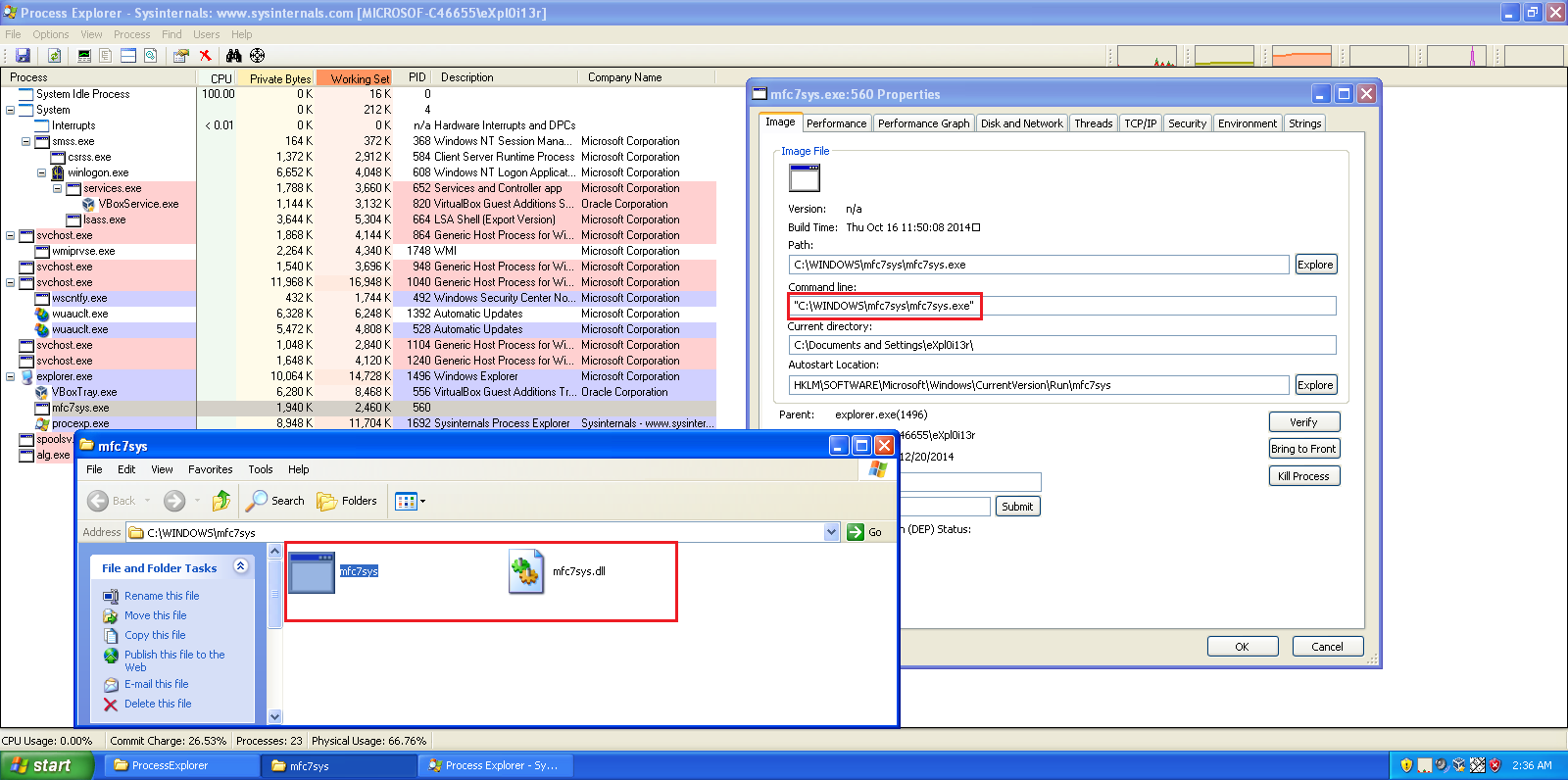This screenshot has height=780, width=1568.
Task: Collapse the smss.exe tree node
Action: pos(26,141)
